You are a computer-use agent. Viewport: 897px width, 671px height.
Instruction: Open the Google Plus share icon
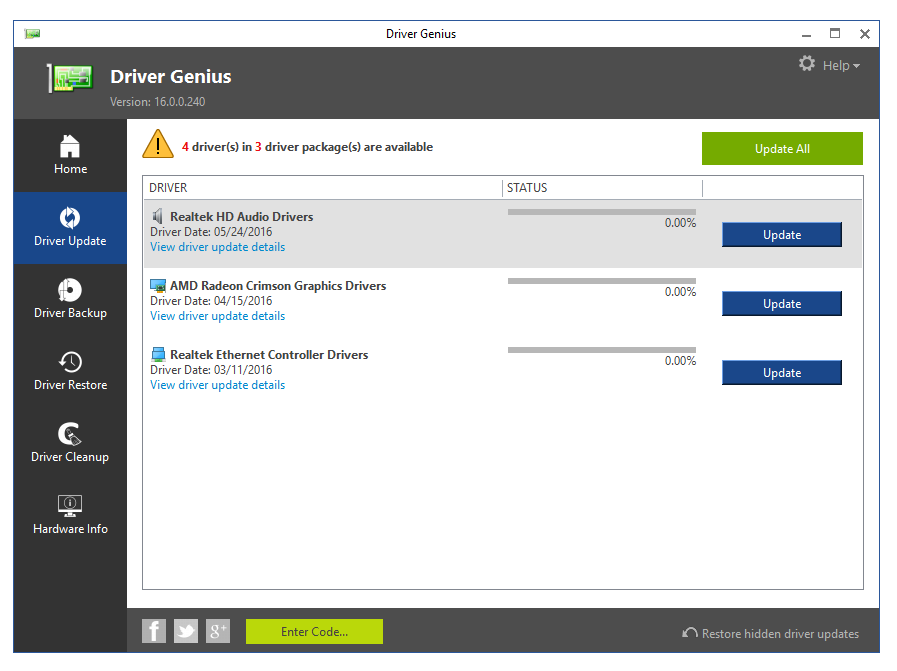point(218,631)
